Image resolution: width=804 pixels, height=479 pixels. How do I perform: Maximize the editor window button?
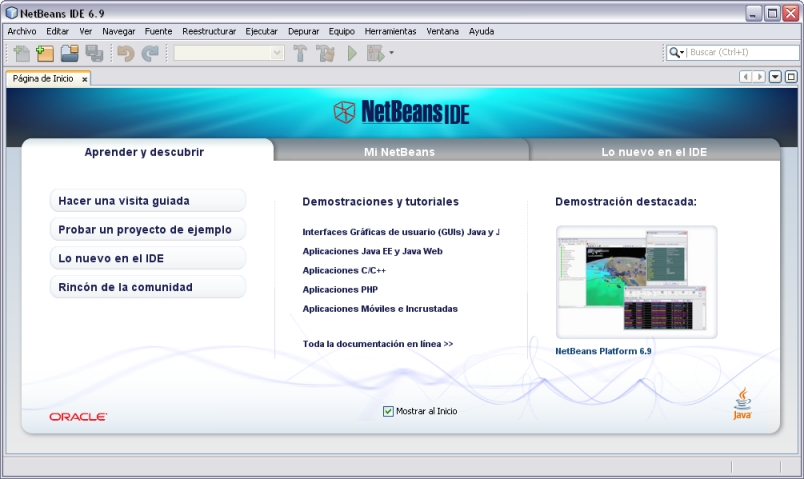coord(791,77)
